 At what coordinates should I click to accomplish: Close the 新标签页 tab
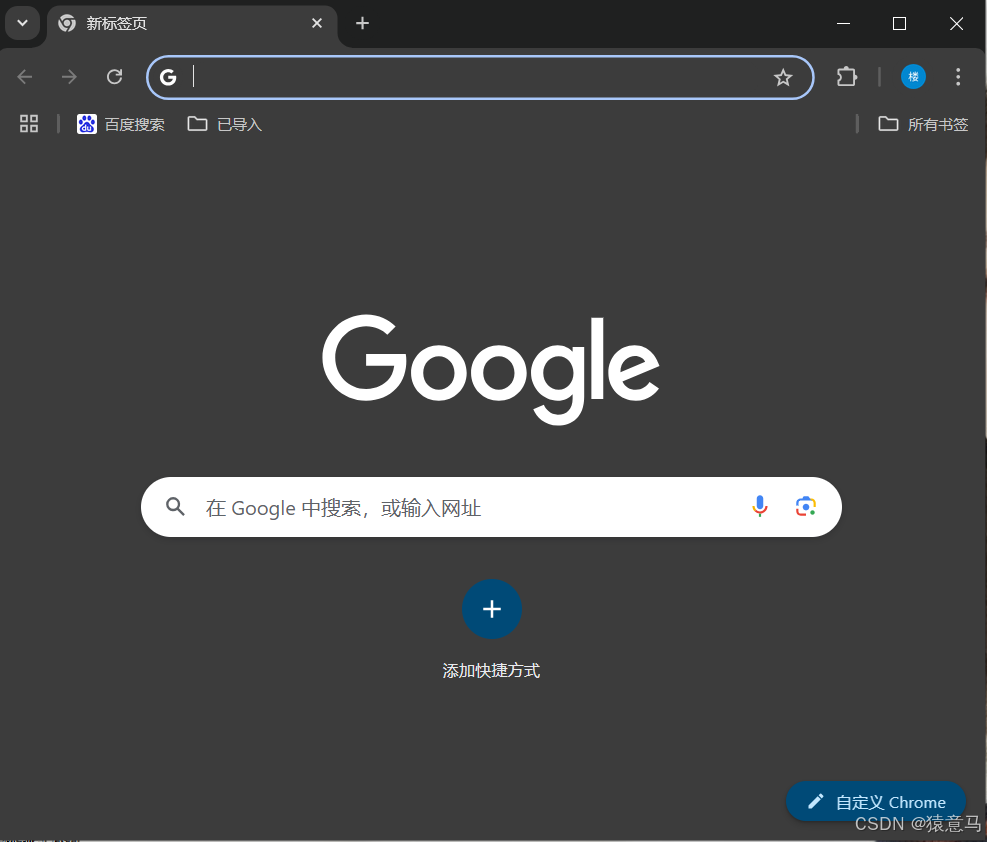(317, 23)
